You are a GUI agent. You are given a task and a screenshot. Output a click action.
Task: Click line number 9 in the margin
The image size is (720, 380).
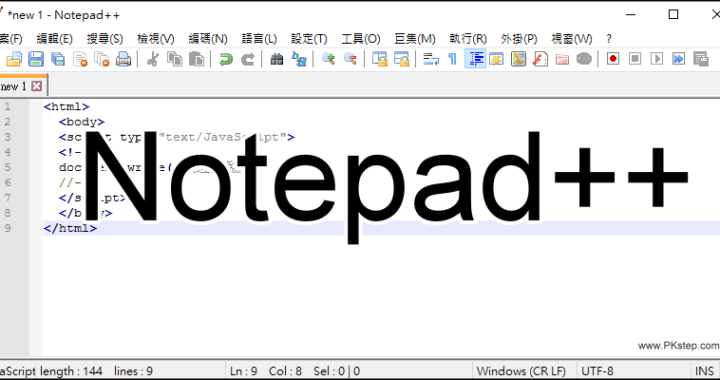tap(8, 228)
